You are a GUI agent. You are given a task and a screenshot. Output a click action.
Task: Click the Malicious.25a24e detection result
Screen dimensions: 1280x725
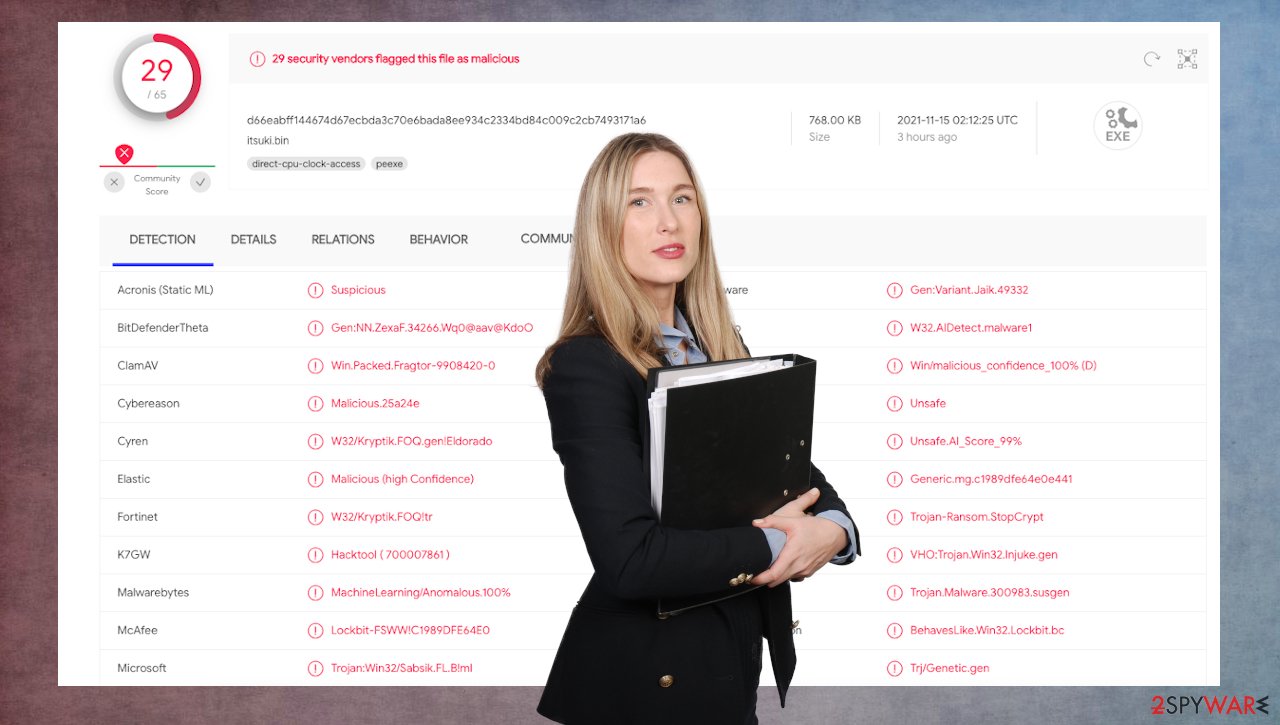tap(375, 404)
